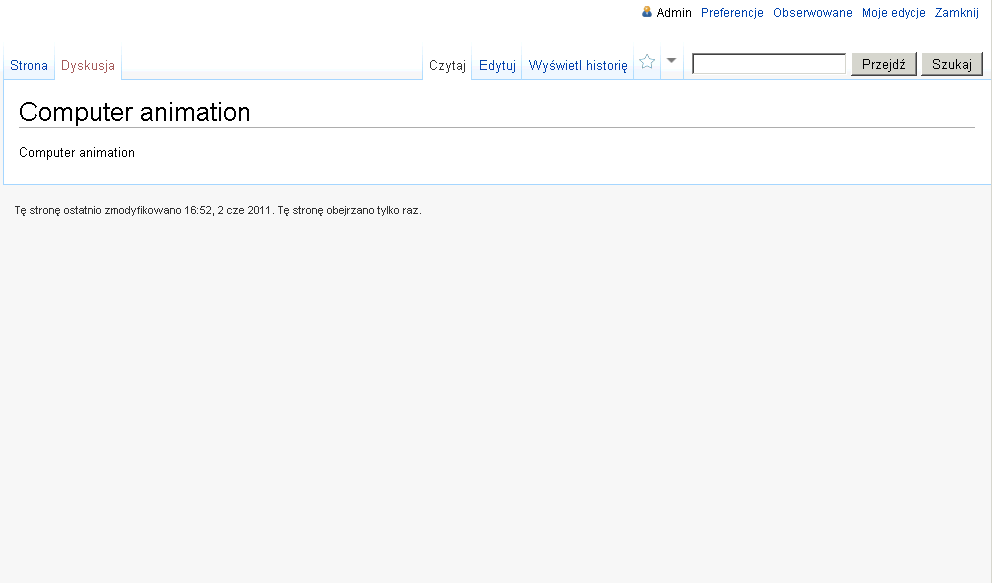
Task: Focus the wiki search text field
Action: click(769, 64)
